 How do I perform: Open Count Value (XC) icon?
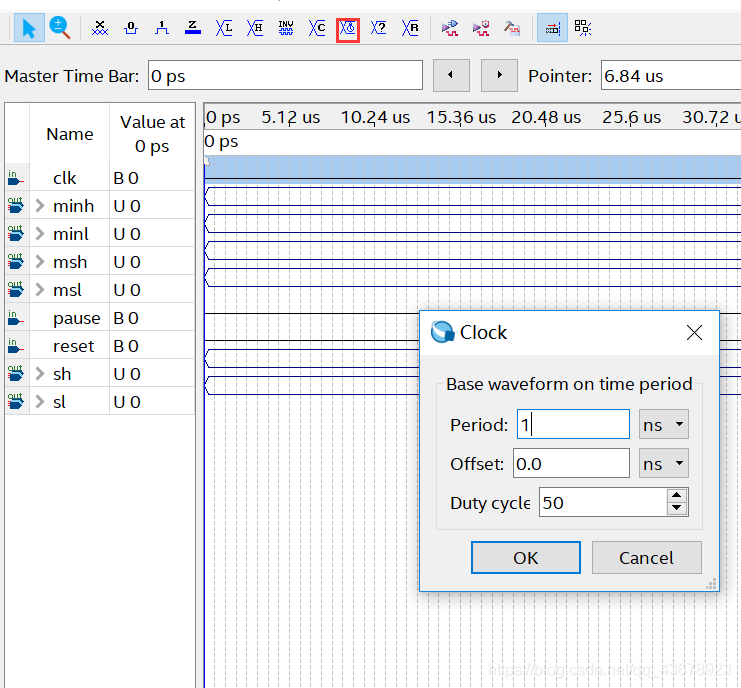tap(317, 28)
